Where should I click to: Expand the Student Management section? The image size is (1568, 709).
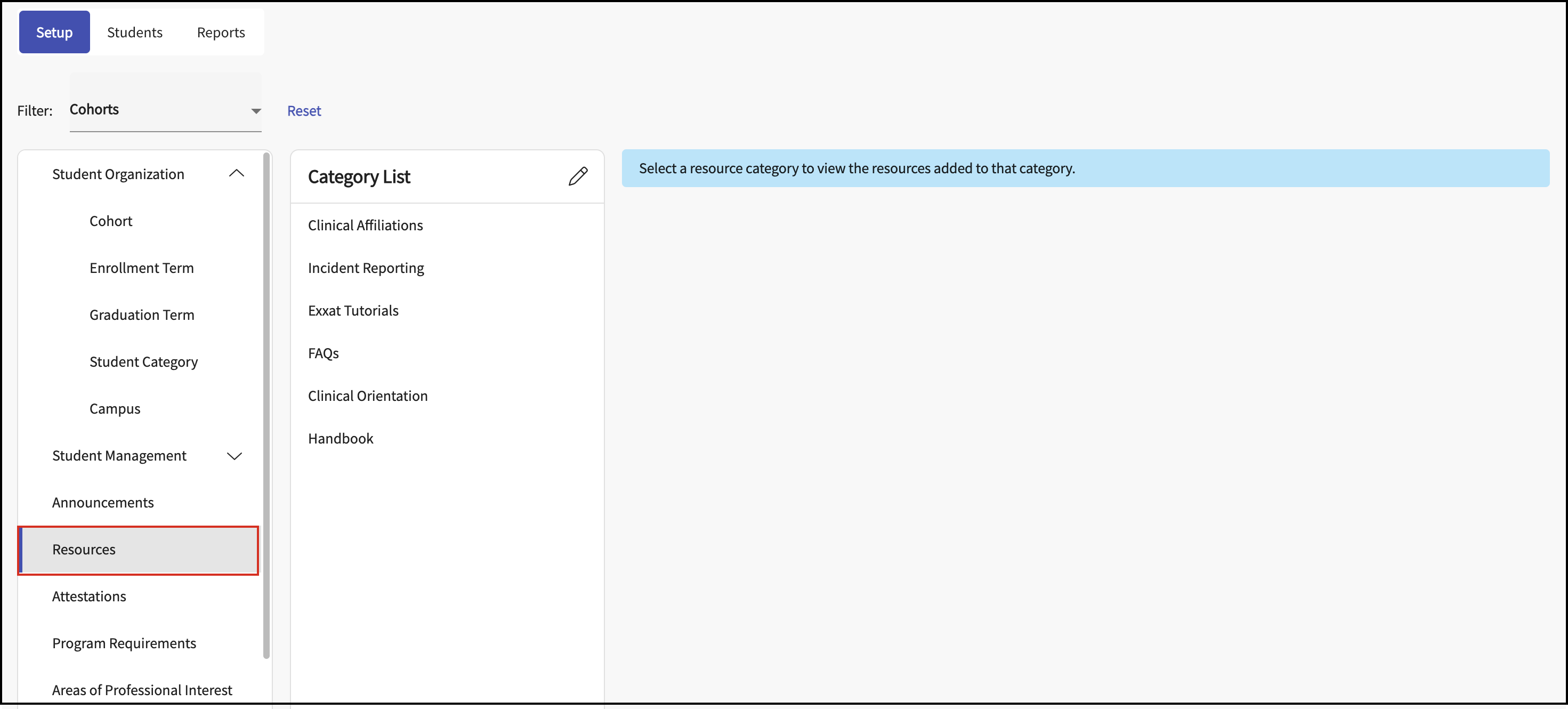pos(235,456)
